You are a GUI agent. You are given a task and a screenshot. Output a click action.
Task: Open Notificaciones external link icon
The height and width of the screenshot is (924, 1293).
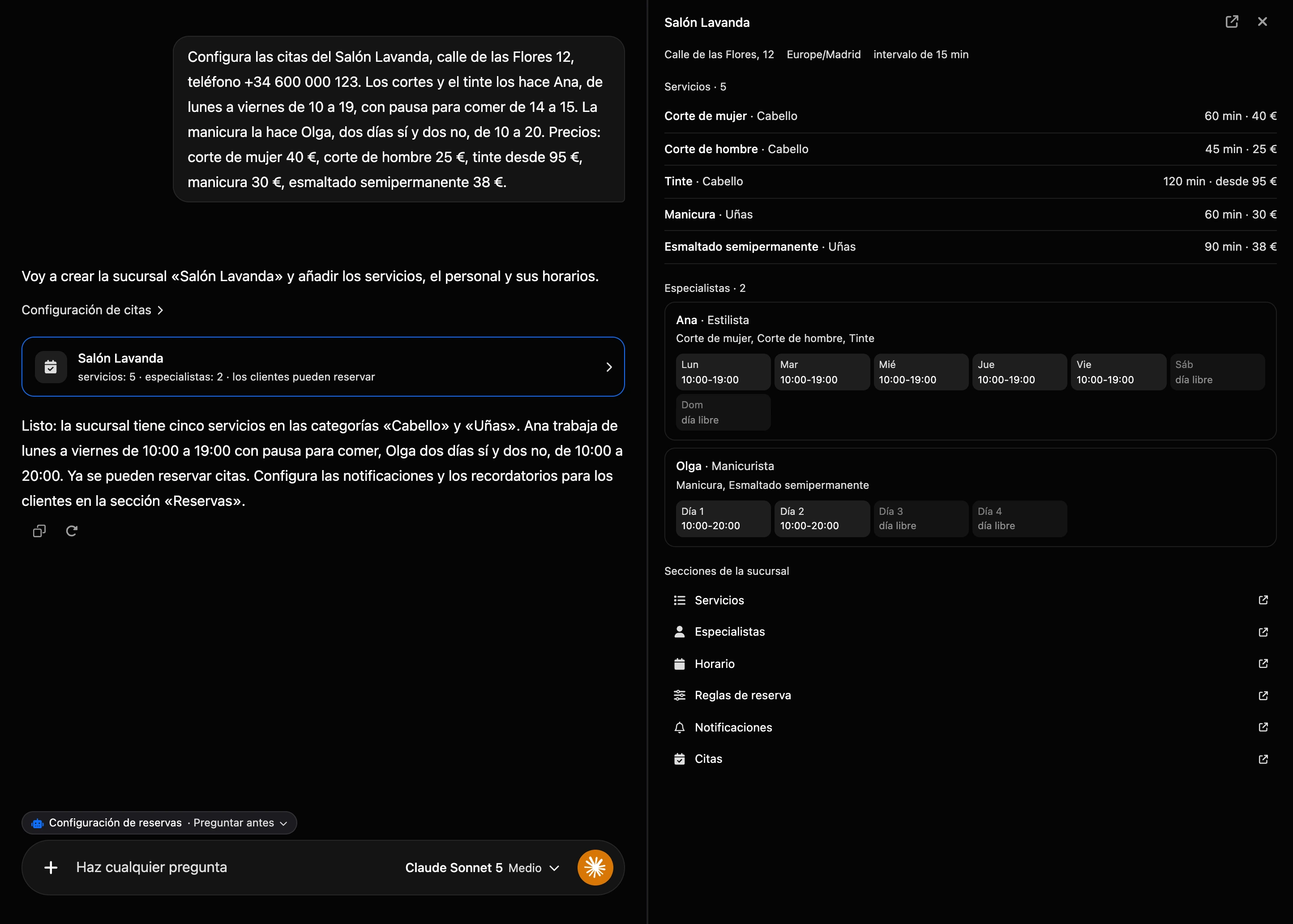tap(1263, 727)
